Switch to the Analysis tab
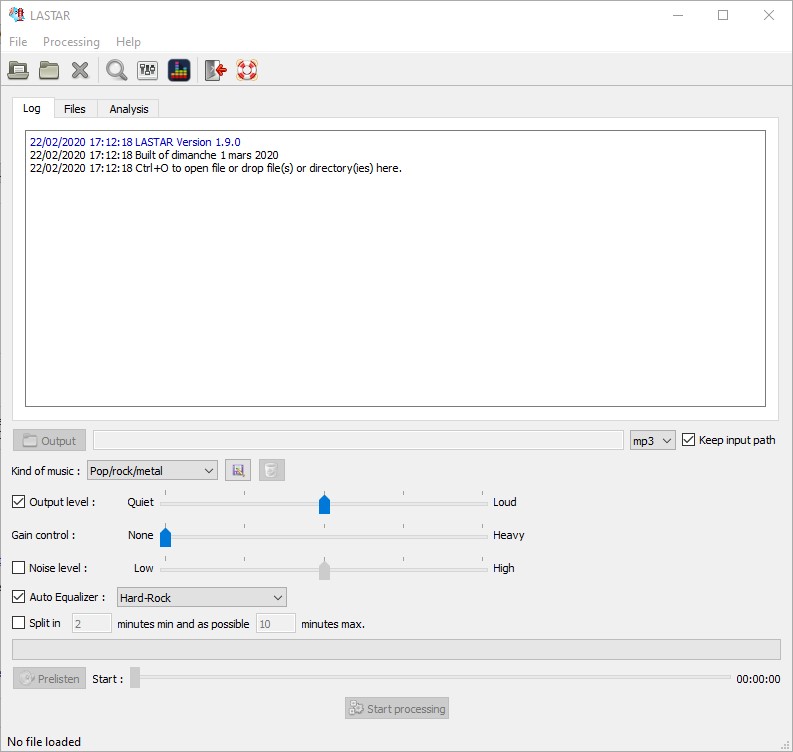 point(129,109)
